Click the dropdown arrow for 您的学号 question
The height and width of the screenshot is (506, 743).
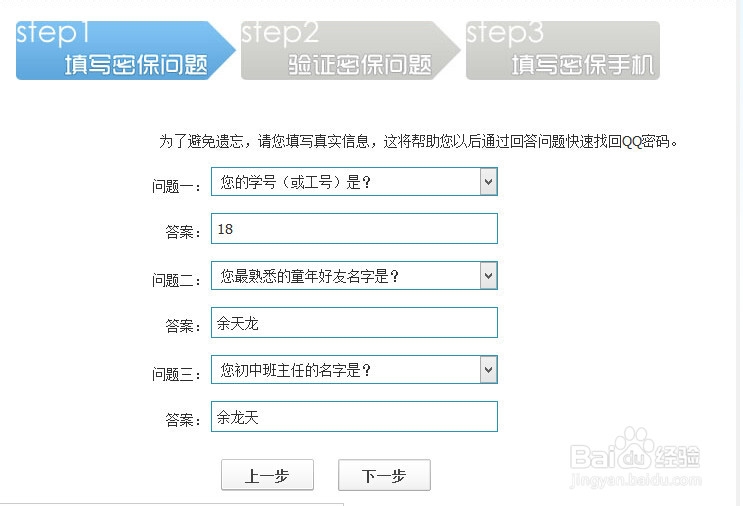pyautogui.click(x=488, y=182)
